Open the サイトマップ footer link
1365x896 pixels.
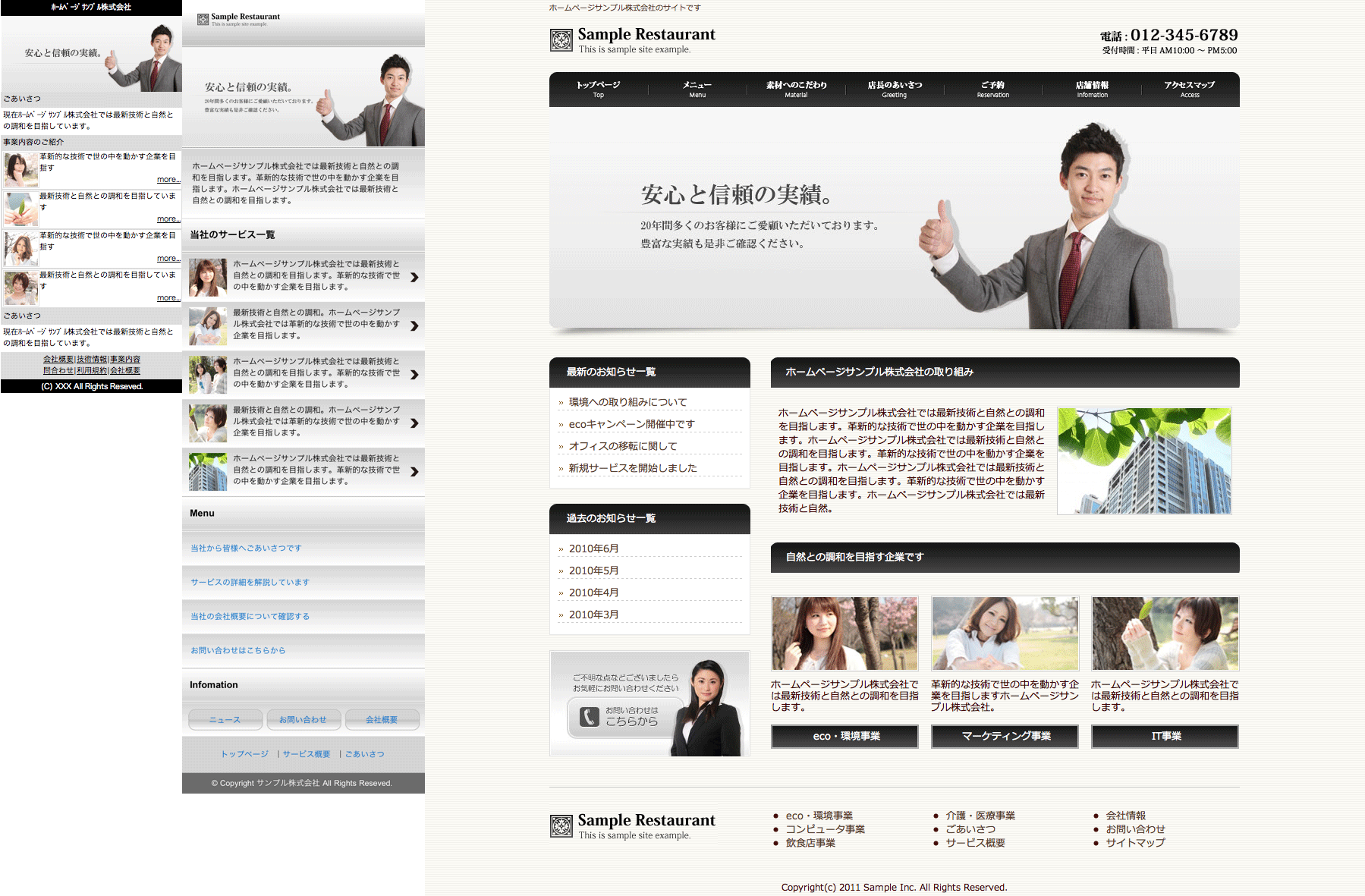pos(1134,843)
